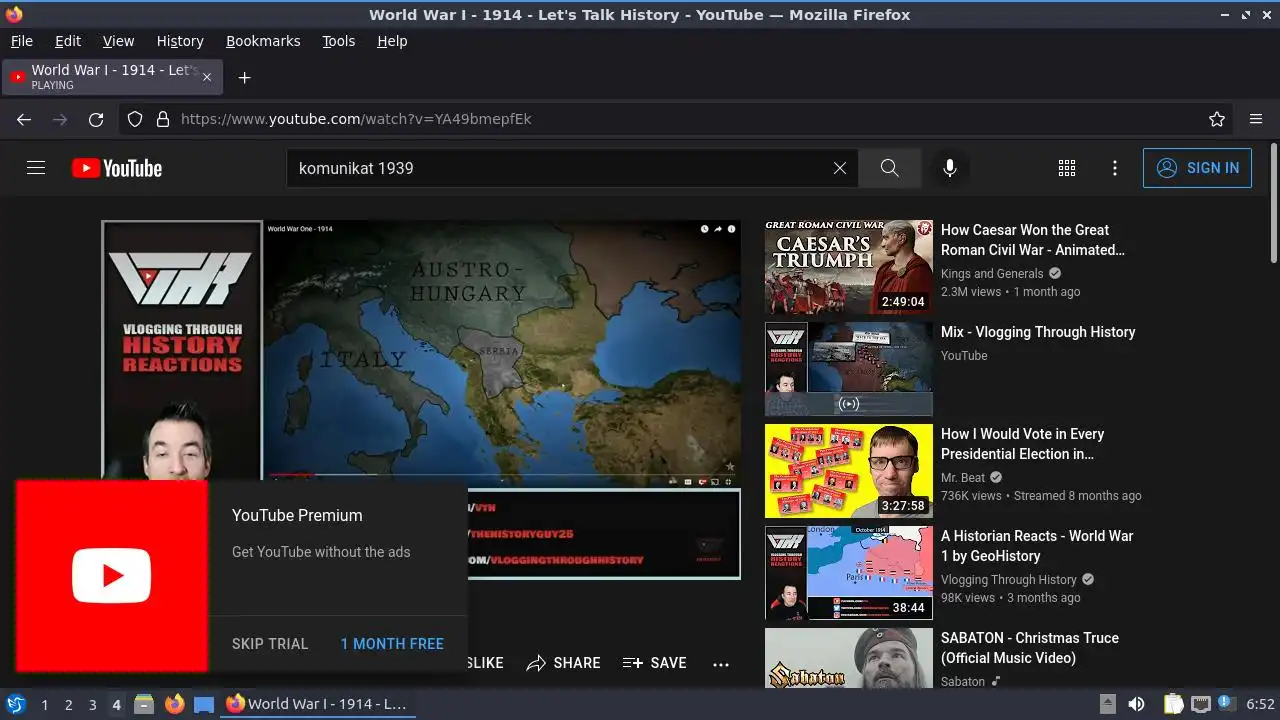
Task: Run search with magnifier button
Action: [890, 168]
